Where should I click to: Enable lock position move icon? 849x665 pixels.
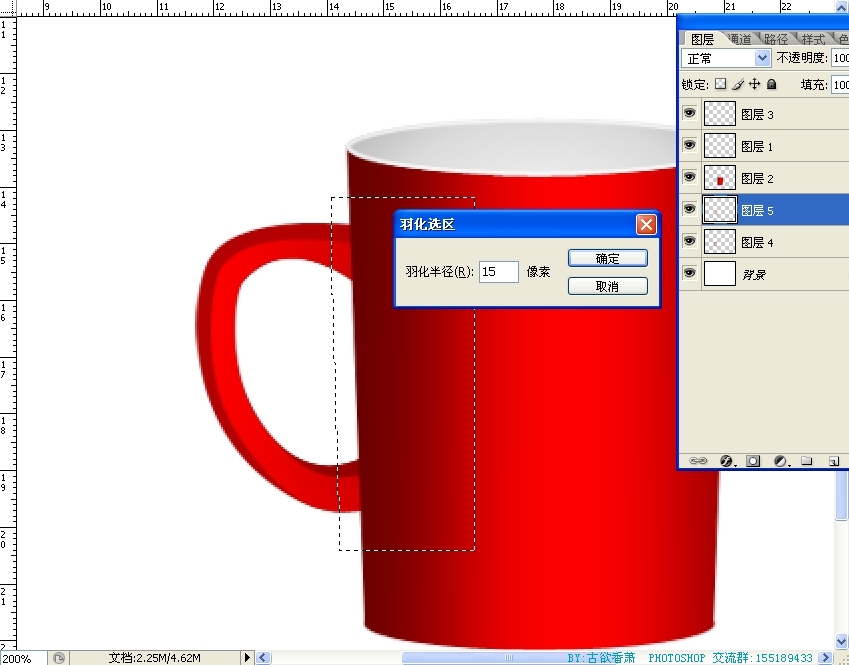click(755, 85)
